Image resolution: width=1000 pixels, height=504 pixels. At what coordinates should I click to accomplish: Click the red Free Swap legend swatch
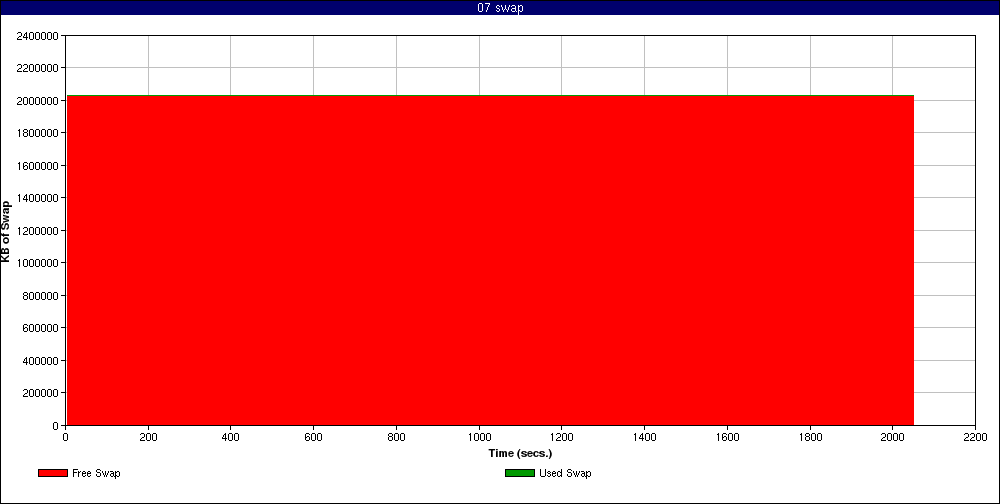(53, 473)
